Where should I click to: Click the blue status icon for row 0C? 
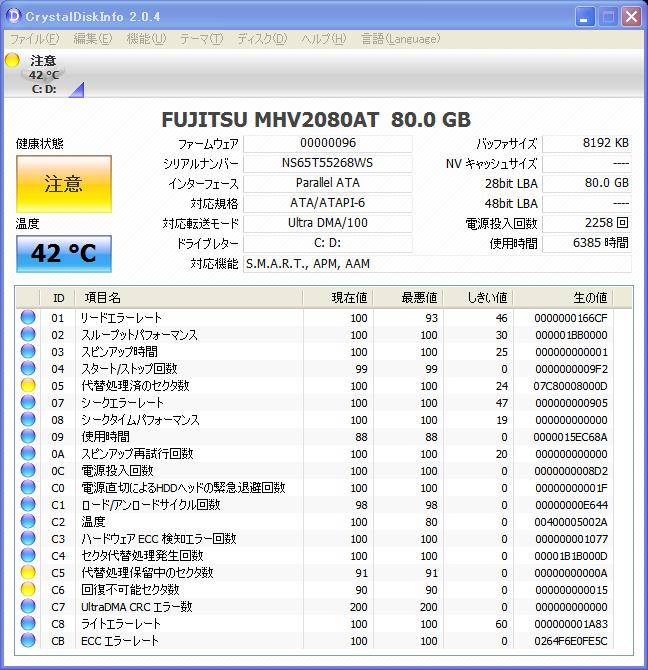pos(28,470)
